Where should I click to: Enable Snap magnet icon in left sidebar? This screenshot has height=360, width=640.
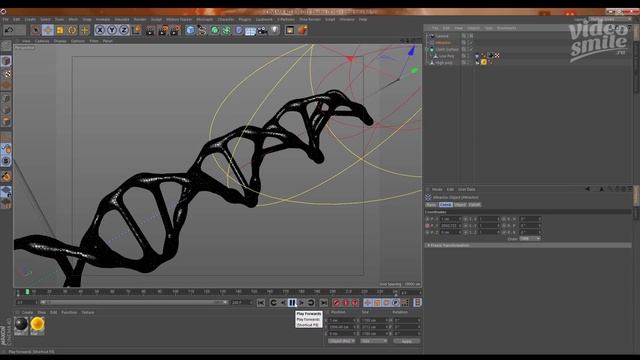pyautogui.click(x=6, y=176)
